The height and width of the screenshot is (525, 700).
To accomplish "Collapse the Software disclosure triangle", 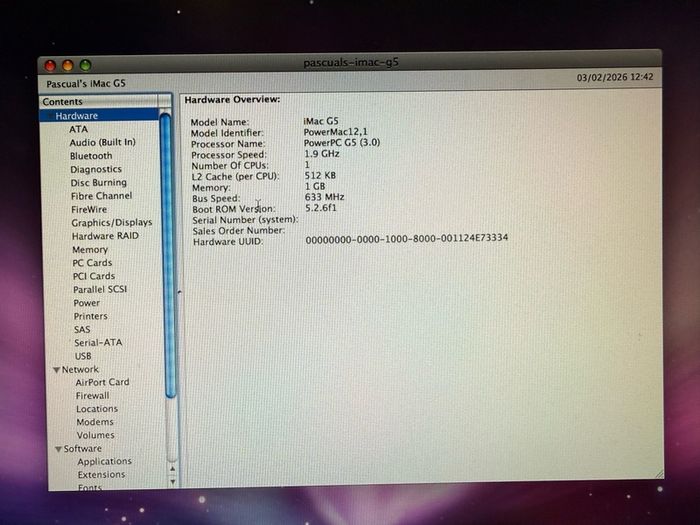I will 58,449.
